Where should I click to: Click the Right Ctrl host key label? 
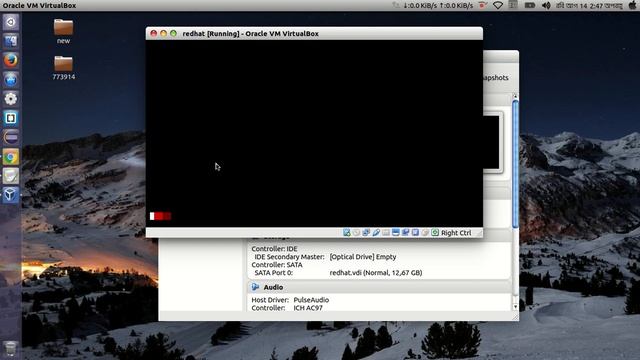tap(456, 233)
